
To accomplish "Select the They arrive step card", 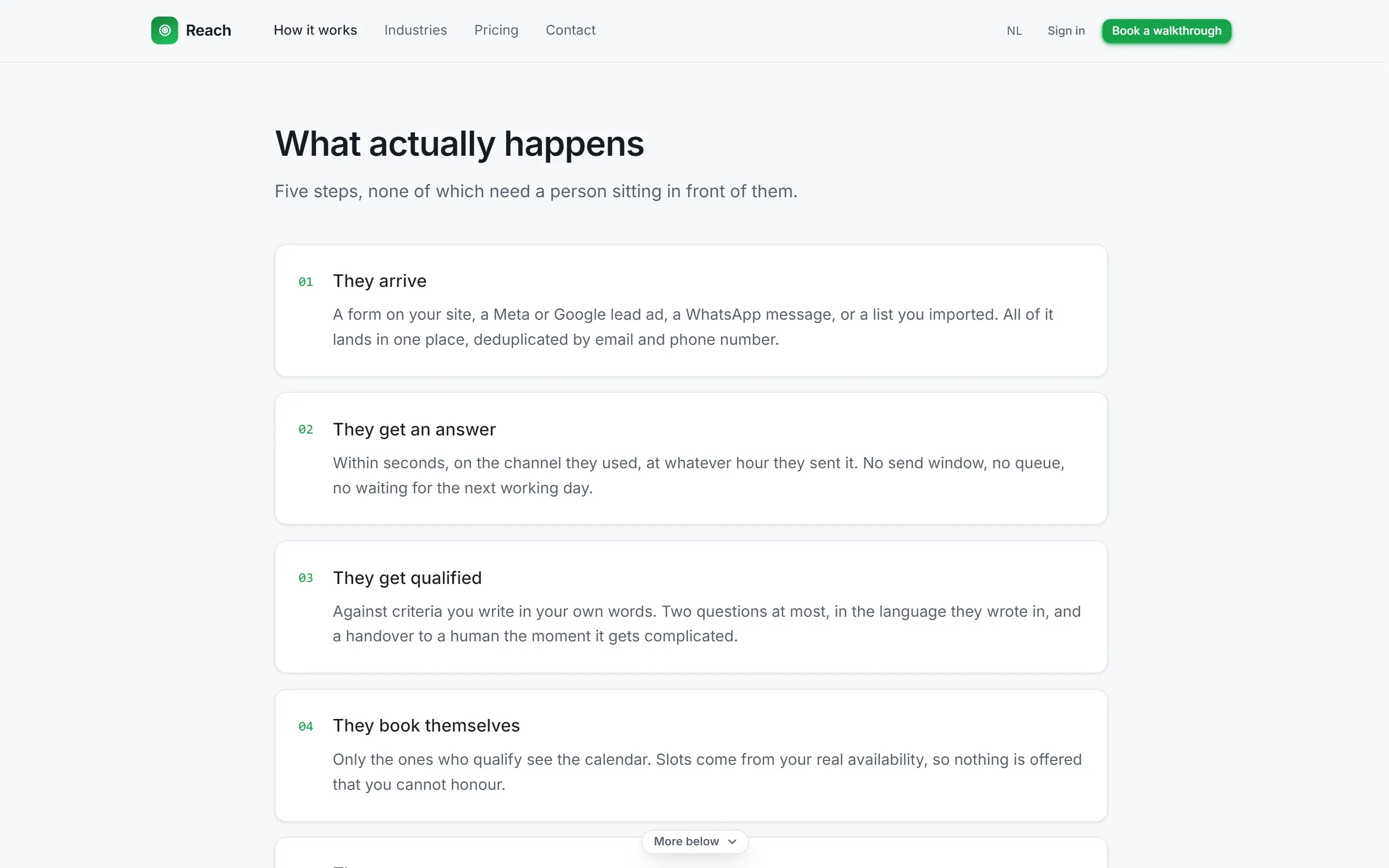I will pos(691,311).
